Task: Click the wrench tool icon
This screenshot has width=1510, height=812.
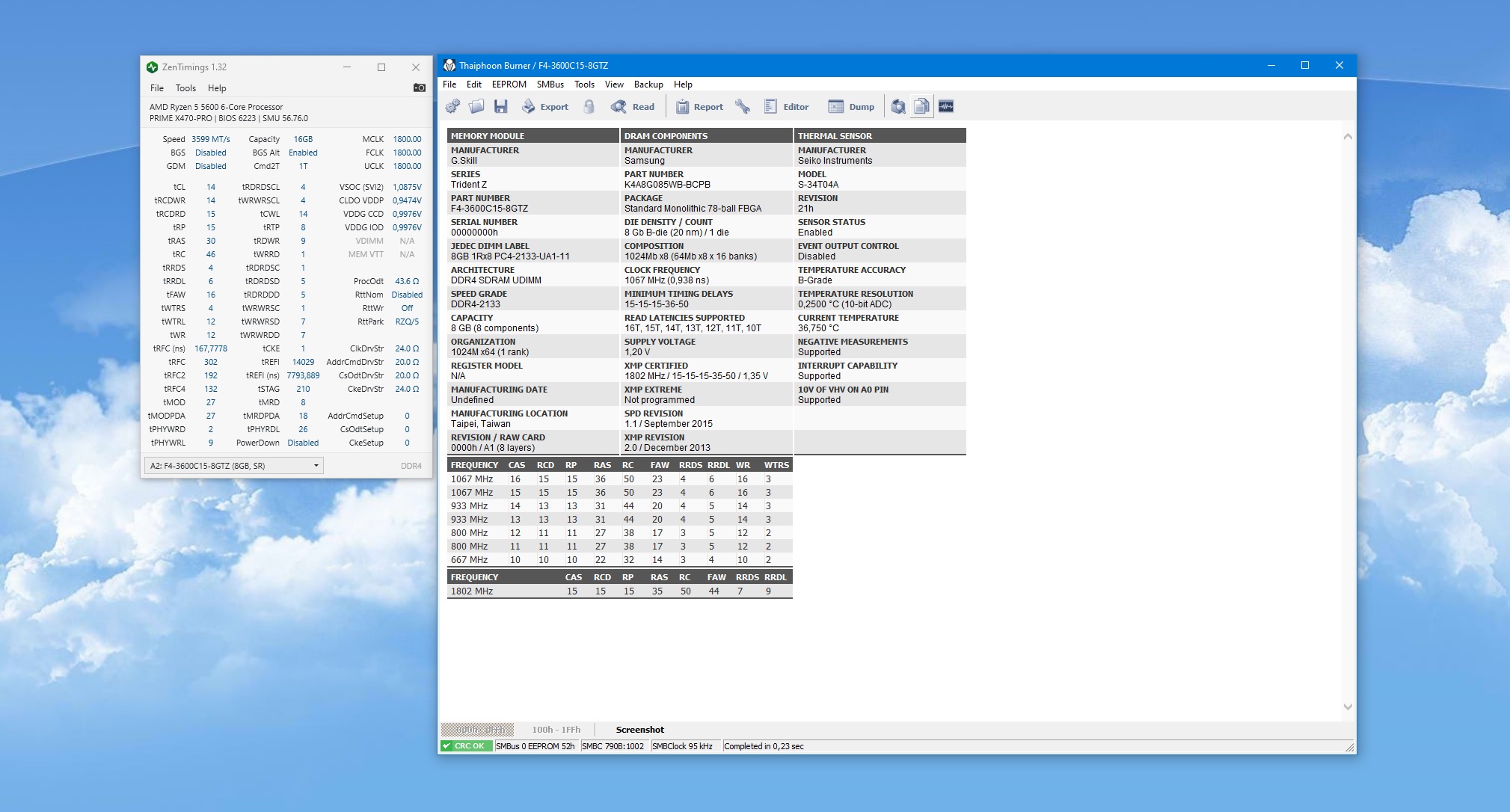Action: [x=742, y=107]
